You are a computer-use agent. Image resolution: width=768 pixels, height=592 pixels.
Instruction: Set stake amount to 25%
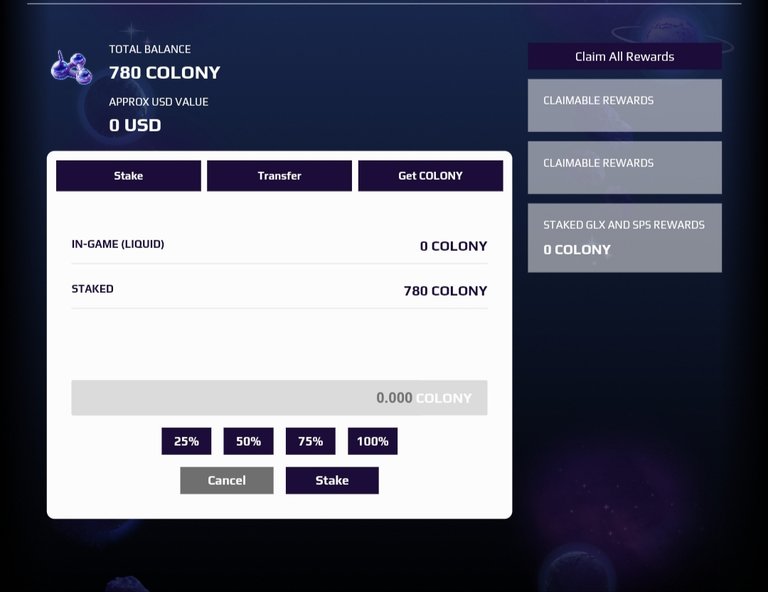[x=187, y=441]
